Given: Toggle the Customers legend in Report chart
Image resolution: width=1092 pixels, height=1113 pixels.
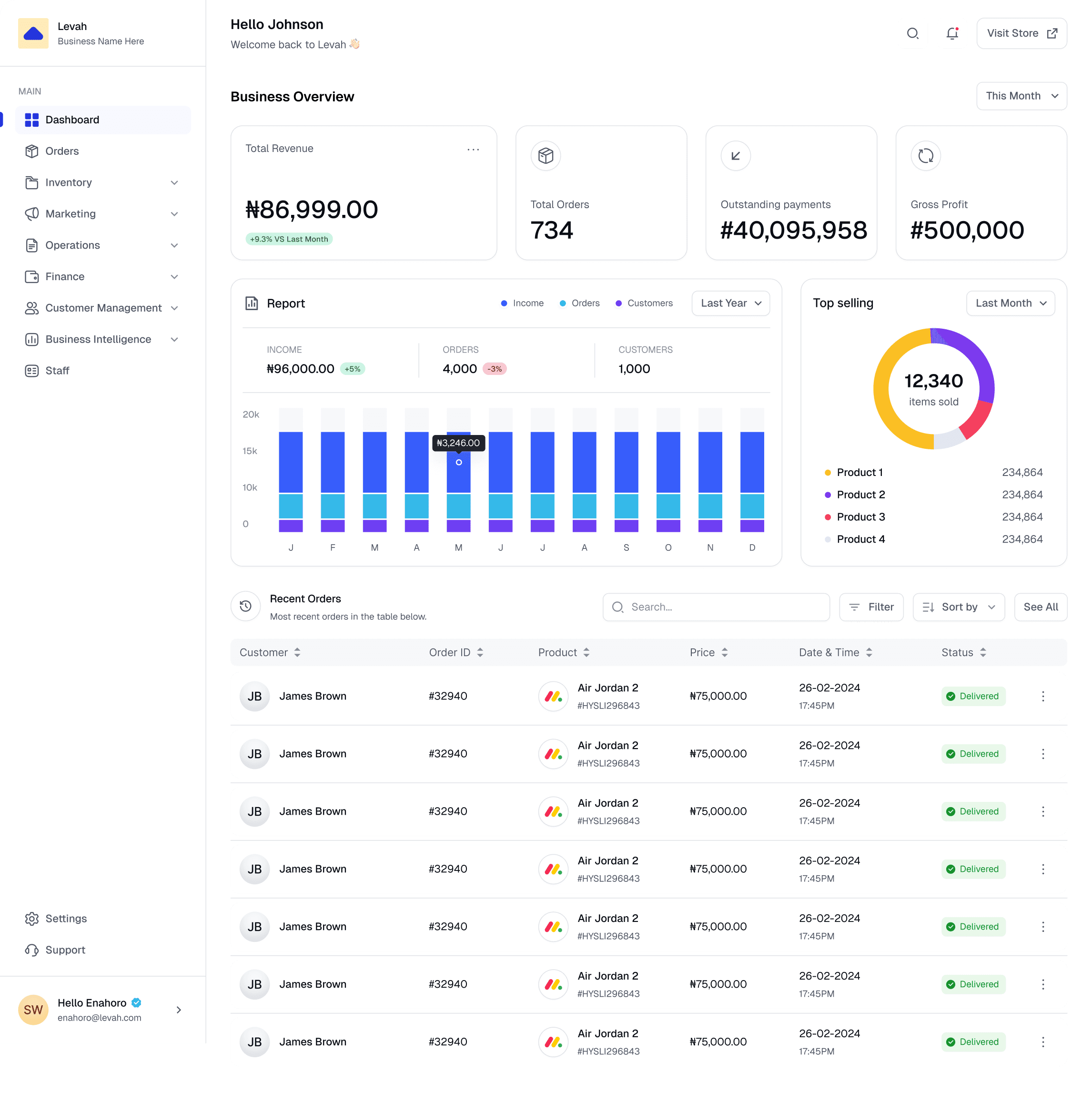Looking at the screenshot, I should (x=644, y=303).
